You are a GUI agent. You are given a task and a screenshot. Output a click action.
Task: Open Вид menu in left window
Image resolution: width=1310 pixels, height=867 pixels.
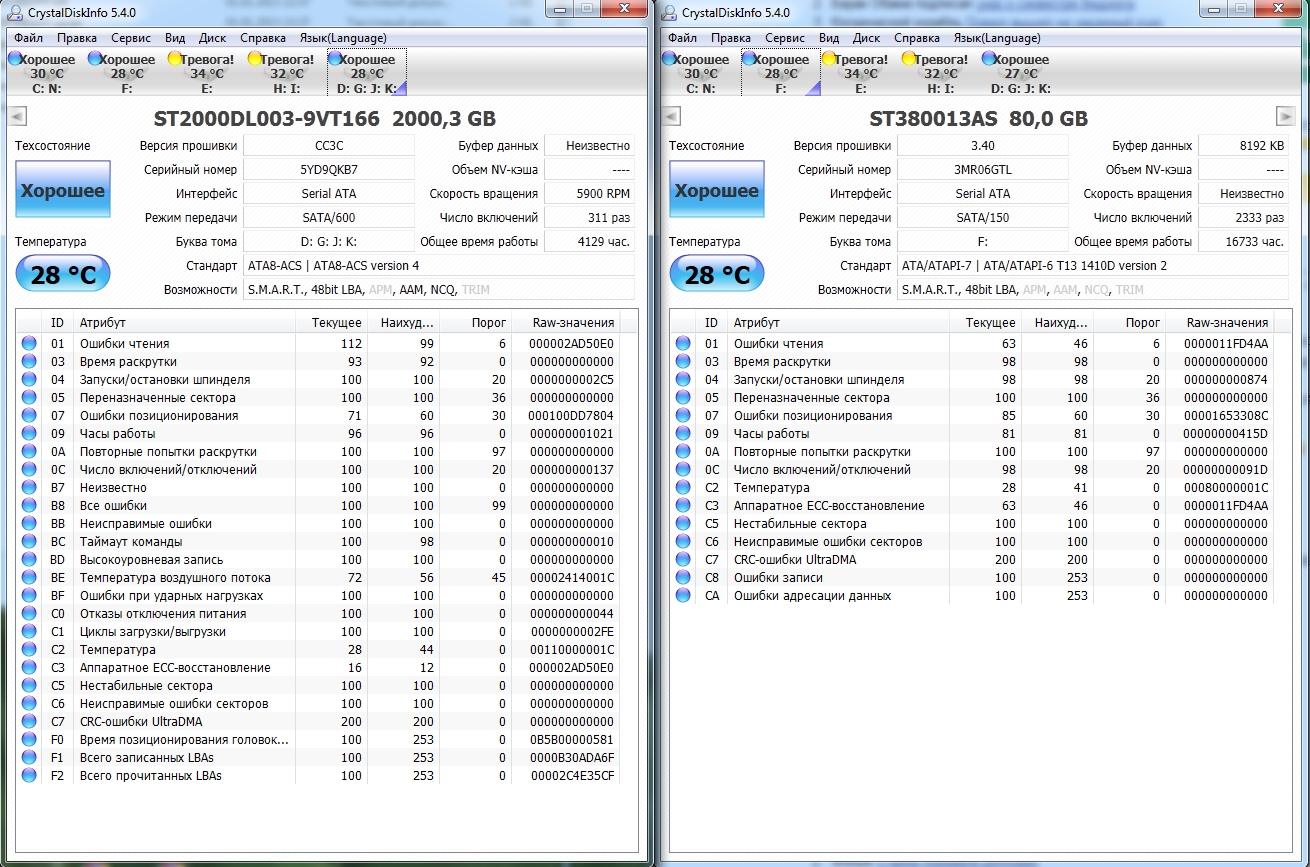[174, 38]
